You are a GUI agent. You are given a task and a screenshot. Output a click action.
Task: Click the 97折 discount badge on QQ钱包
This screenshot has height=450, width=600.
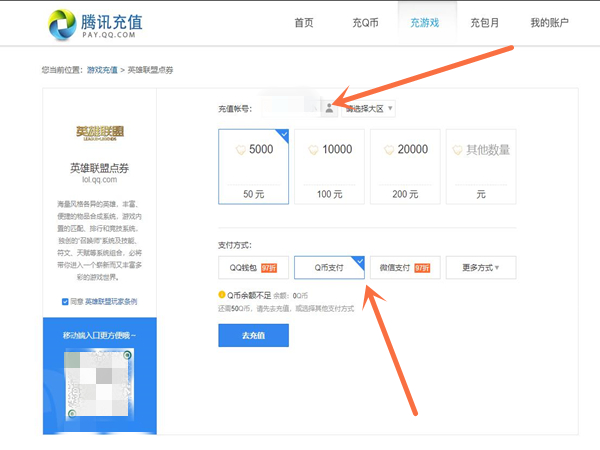(268, 268)
